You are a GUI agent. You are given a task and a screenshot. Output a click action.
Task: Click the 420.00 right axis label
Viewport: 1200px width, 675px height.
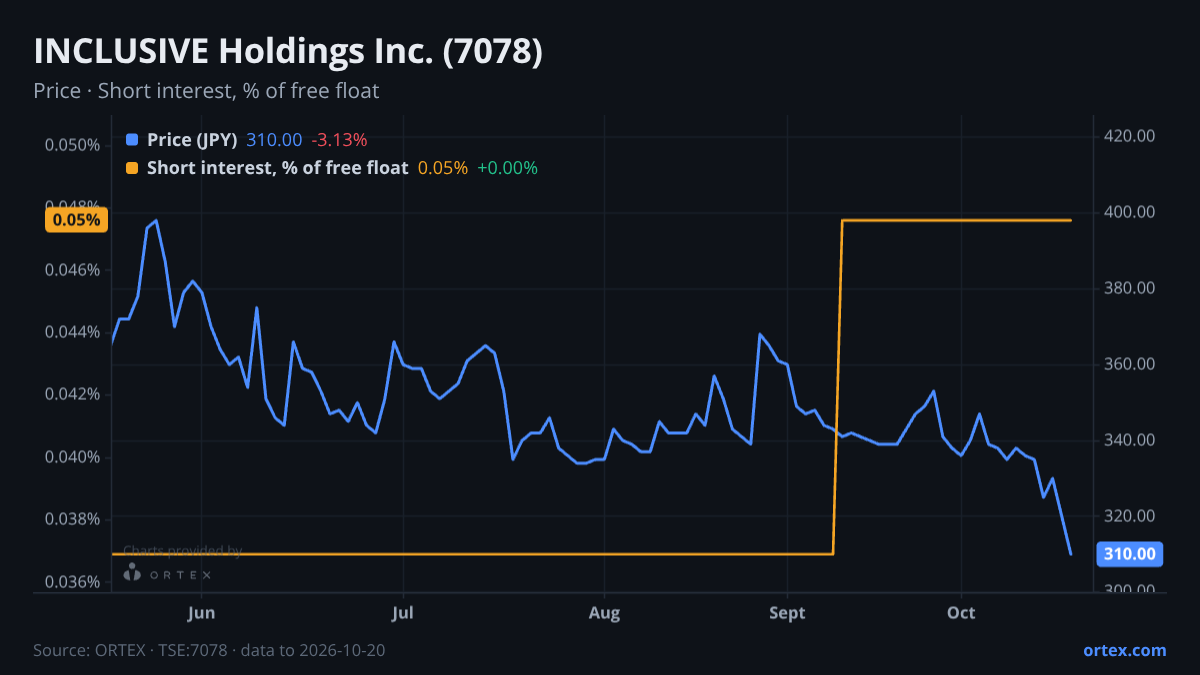pyautogui.click(x=1131, y=136)
